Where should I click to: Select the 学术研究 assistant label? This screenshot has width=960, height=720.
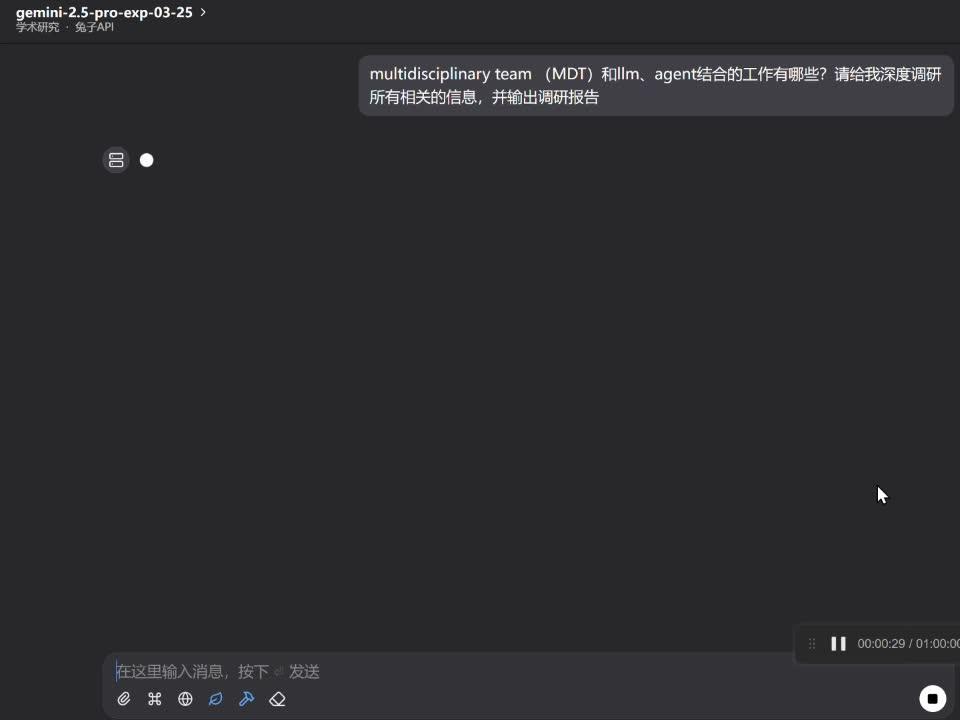pyautogui.click(x=37, y=27)
